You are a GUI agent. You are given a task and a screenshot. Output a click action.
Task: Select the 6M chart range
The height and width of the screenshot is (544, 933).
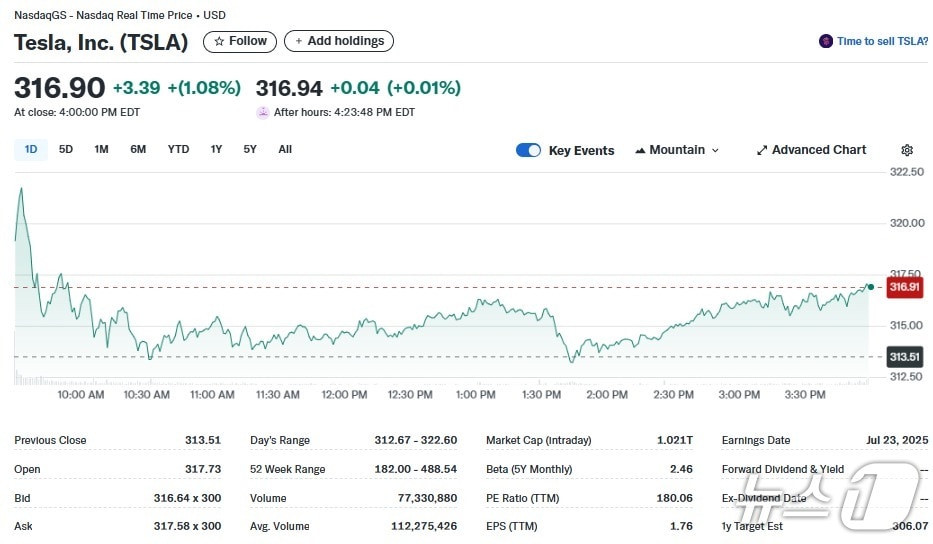(138, 149)
